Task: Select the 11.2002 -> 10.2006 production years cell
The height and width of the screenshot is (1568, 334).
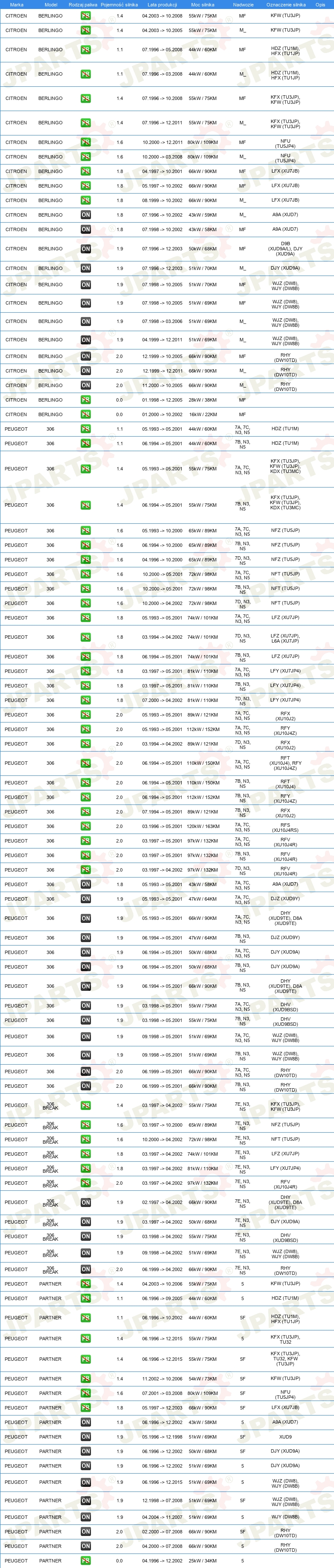Action: (x=162, y=1379)
